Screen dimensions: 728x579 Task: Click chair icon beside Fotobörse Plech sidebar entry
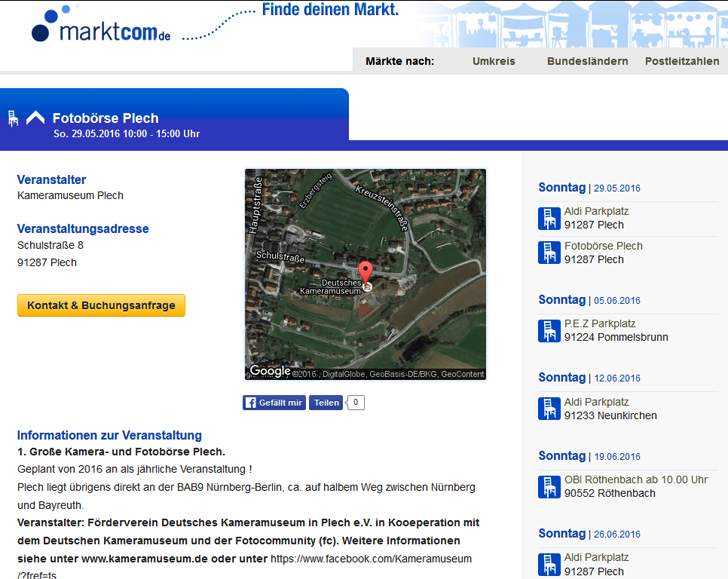(549, 253)
